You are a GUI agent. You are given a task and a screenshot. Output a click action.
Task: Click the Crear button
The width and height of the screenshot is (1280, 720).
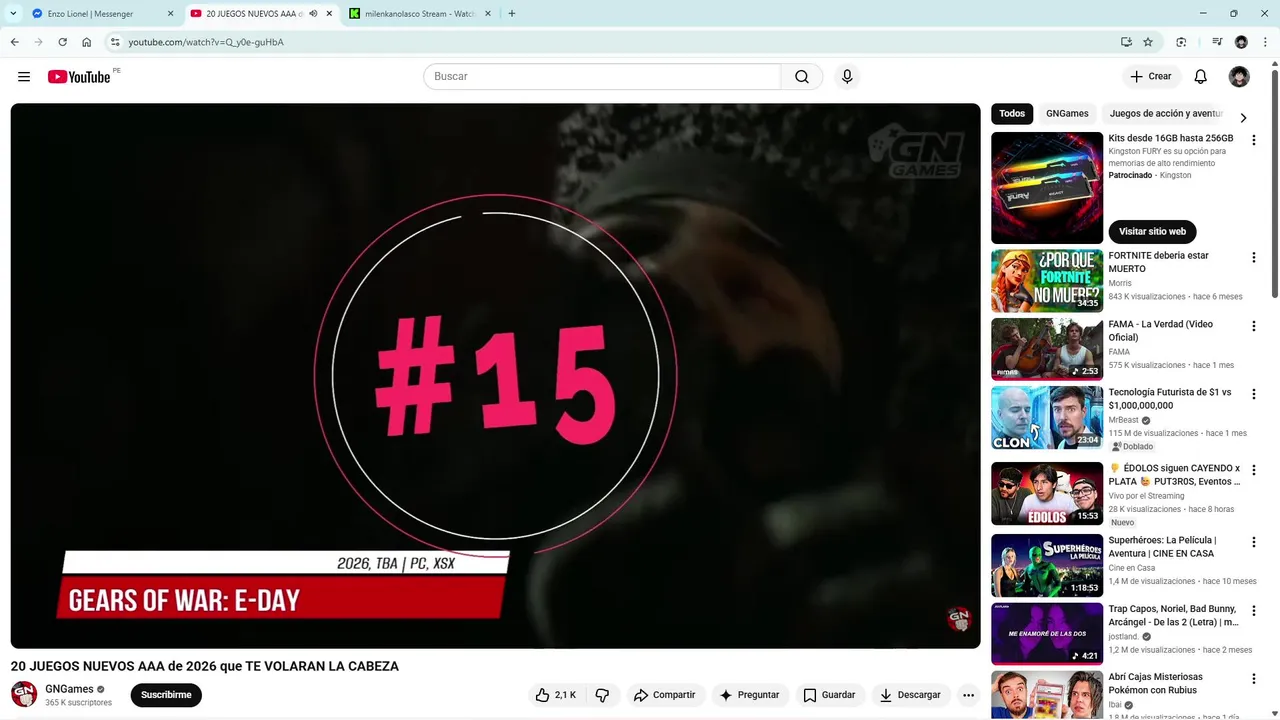[1151, 77]
